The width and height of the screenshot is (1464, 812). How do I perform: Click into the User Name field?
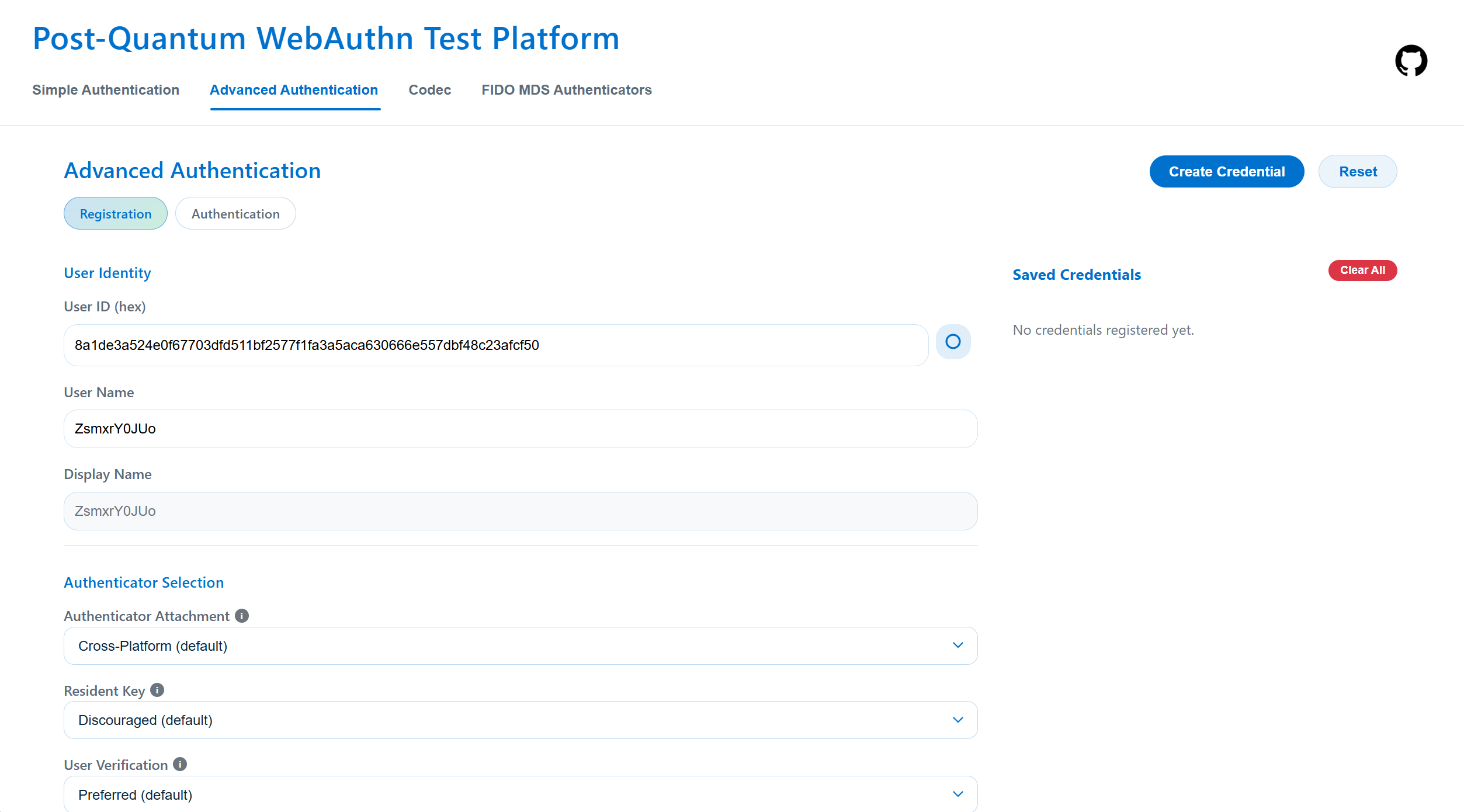pyautogui.click(x=520, y=429)
